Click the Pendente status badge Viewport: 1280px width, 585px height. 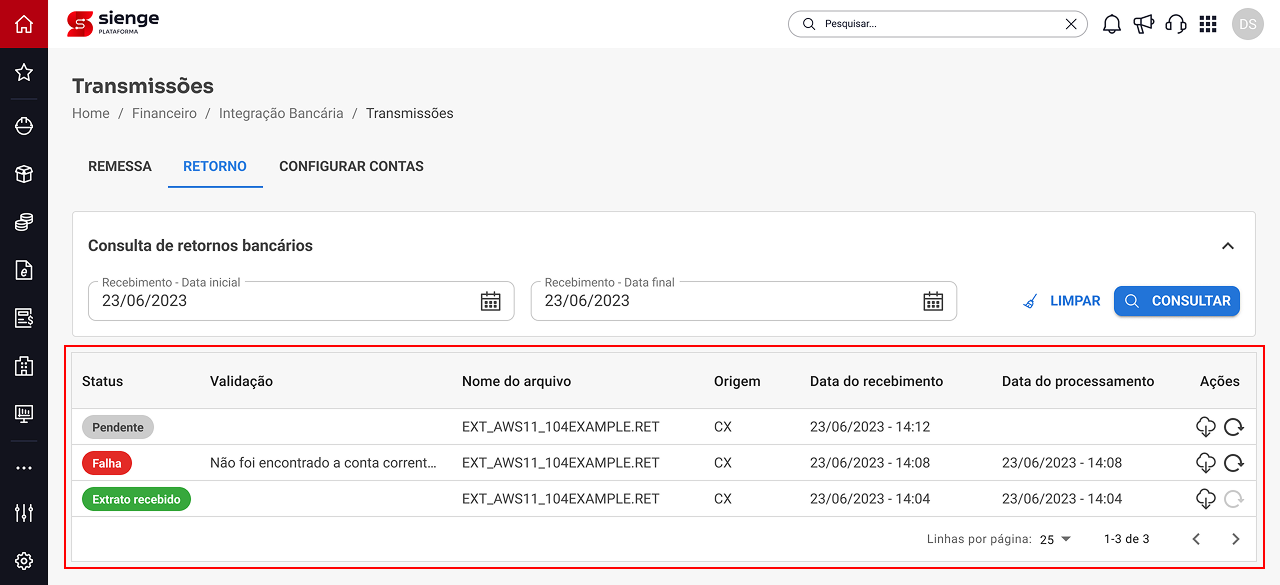tap(118, 427)
